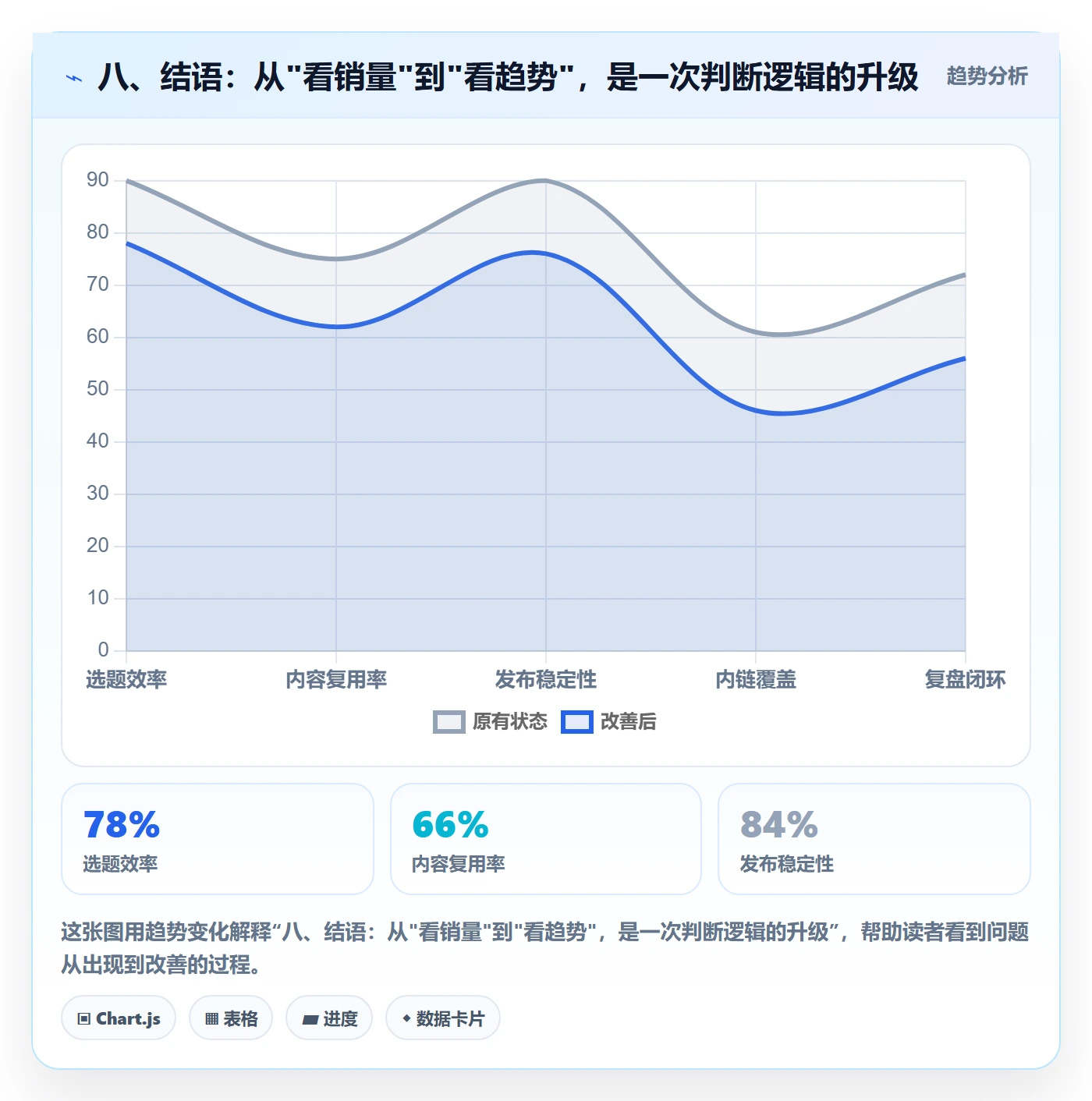Click the 改善后 blue legend color box

point(576,722)
